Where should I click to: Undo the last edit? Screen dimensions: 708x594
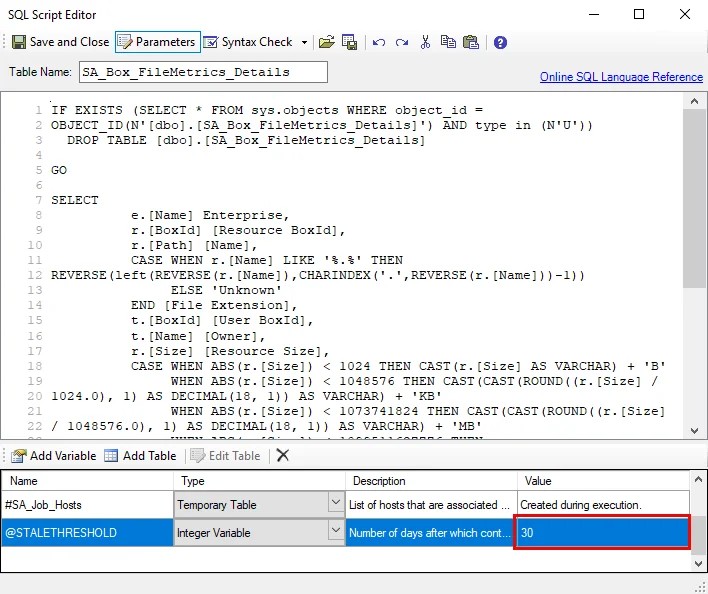click(379, 42)
